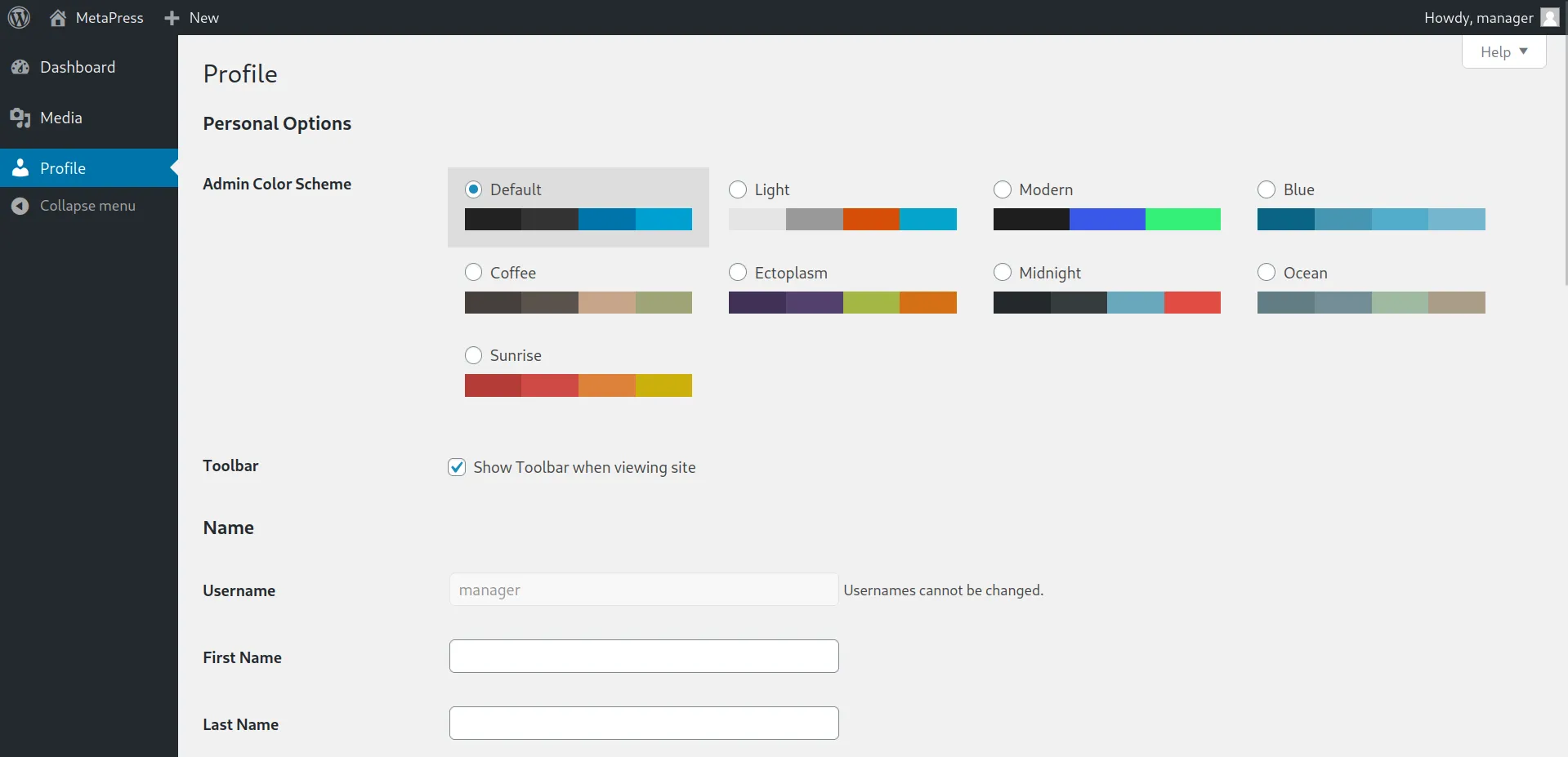Pick the Sunrise color scheme
Viewport: 1568px width, 757px height.
click(473, 354)
